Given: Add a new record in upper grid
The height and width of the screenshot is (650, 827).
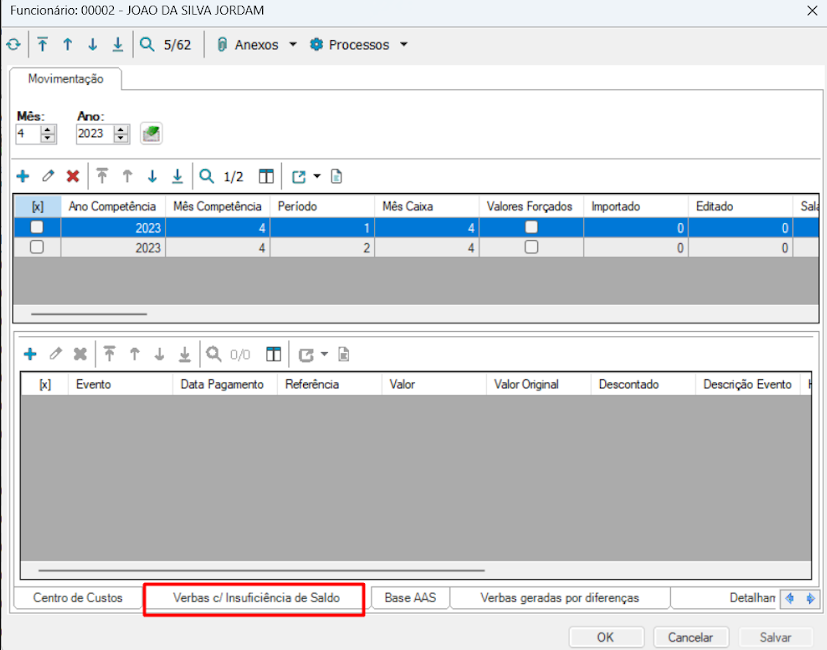Looking at the screenshot, I should [x=23, y=176].
